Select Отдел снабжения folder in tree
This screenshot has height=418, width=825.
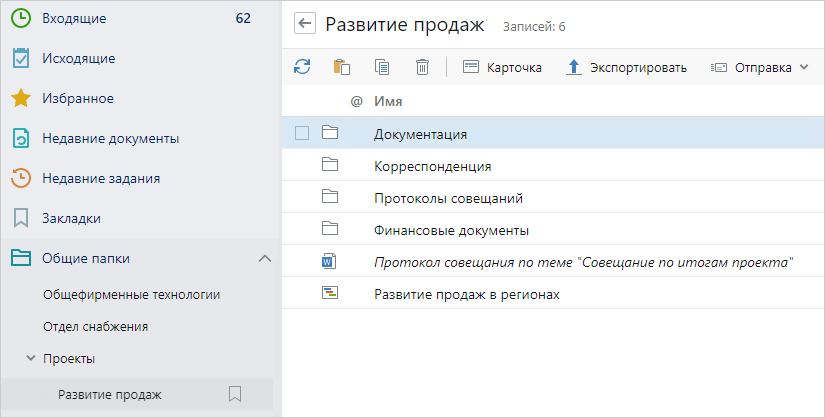[95, 326]
